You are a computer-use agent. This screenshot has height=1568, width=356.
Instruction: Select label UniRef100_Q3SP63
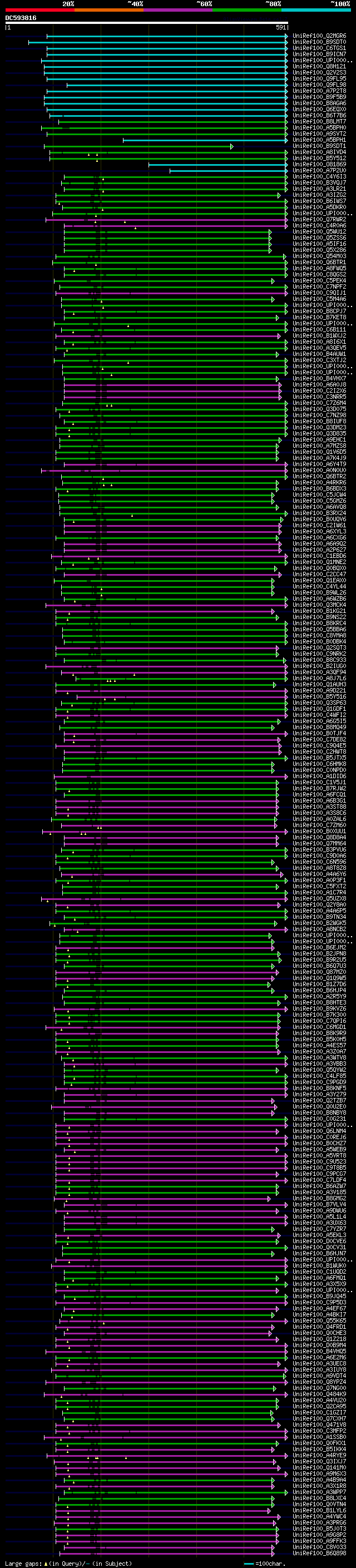(x=319, y=703)
